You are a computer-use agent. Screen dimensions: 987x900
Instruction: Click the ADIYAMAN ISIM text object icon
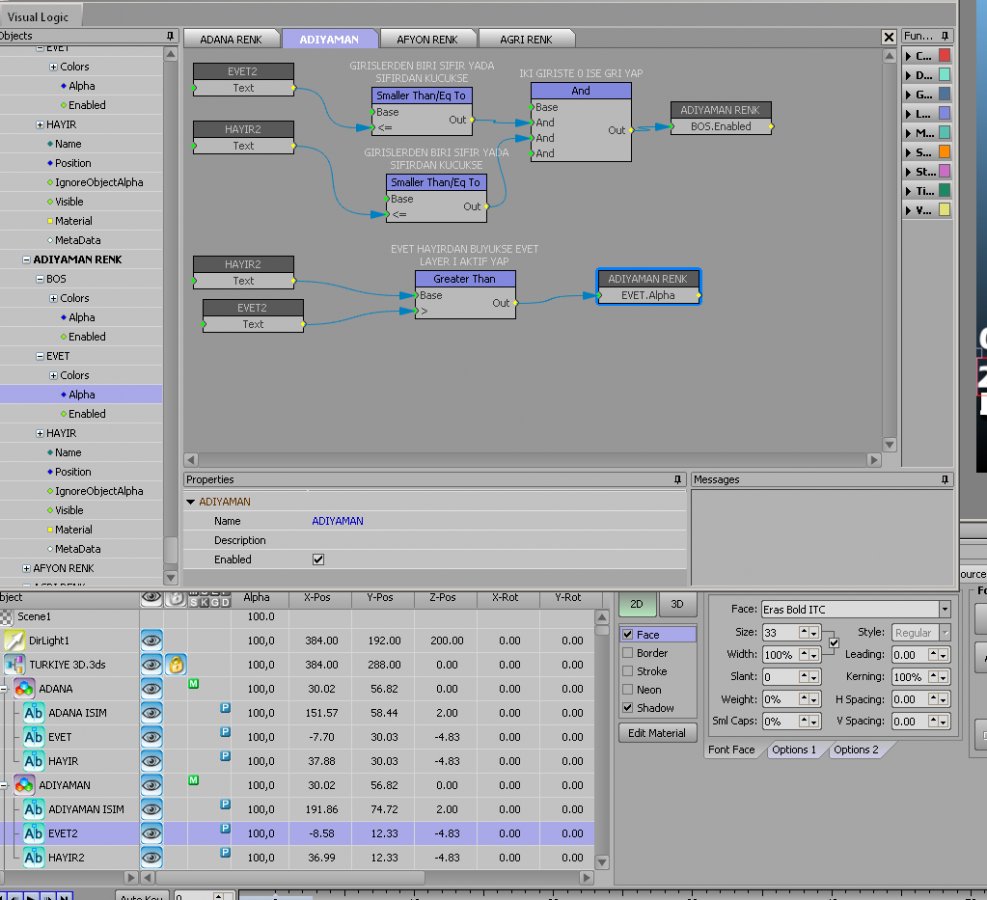[x=33, y=809]
